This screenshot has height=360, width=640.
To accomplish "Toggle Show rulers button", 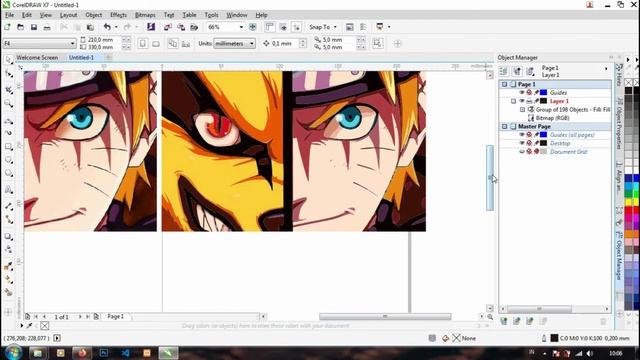I will (x=270, y=27).
